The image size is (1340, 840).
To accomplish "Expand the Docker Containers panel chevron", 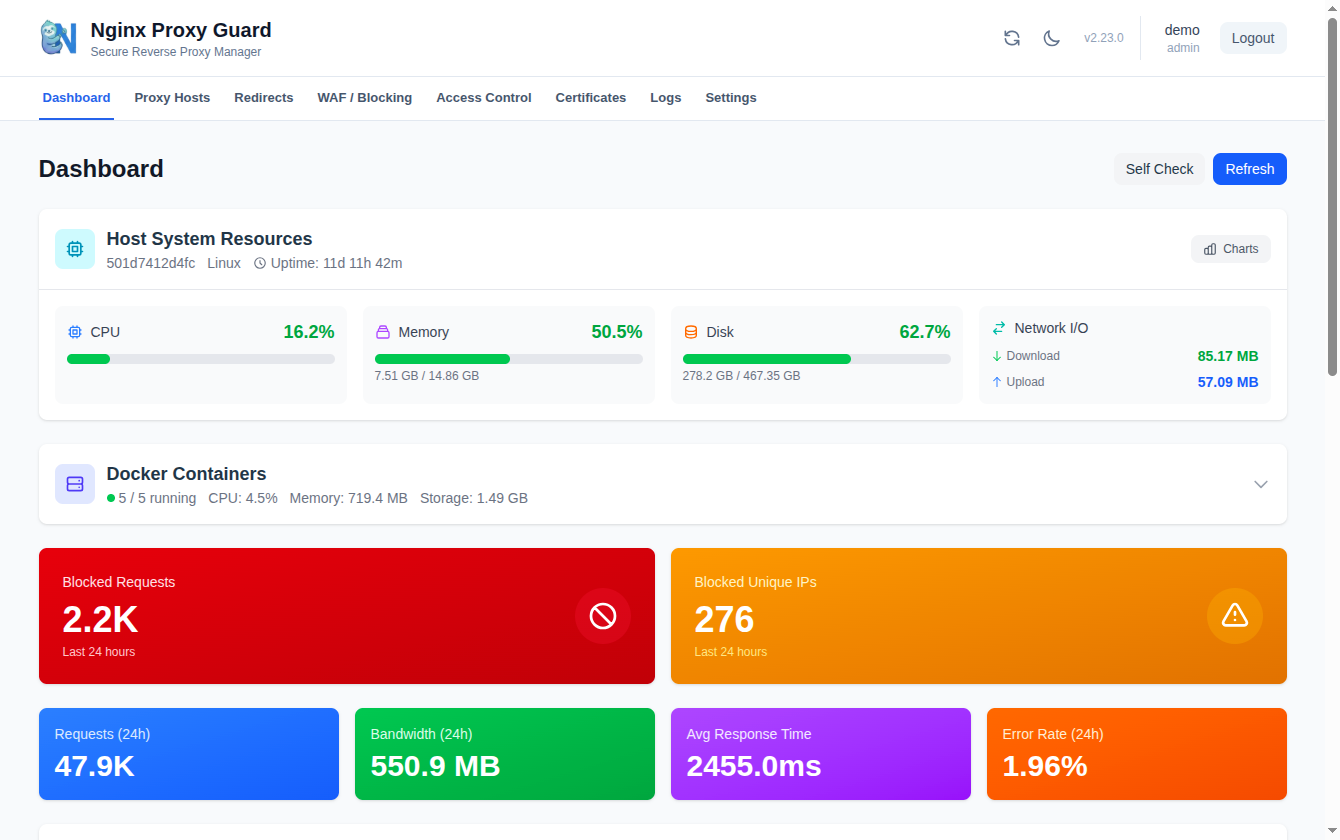I will (1261, 484).
